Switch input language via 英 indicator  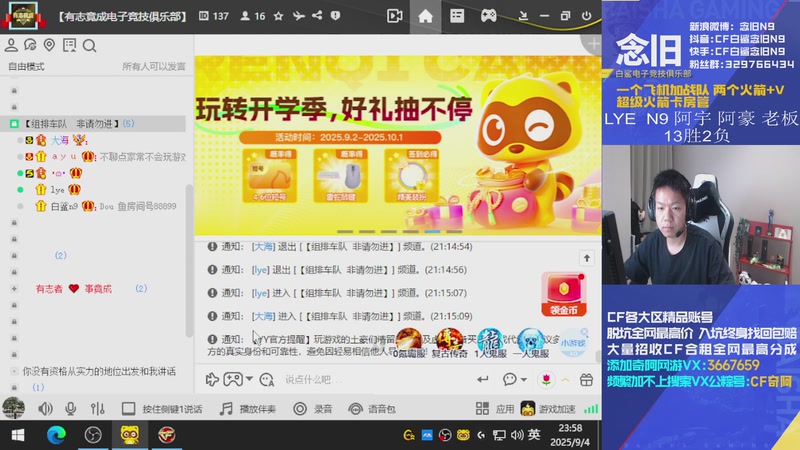[534, 434]
